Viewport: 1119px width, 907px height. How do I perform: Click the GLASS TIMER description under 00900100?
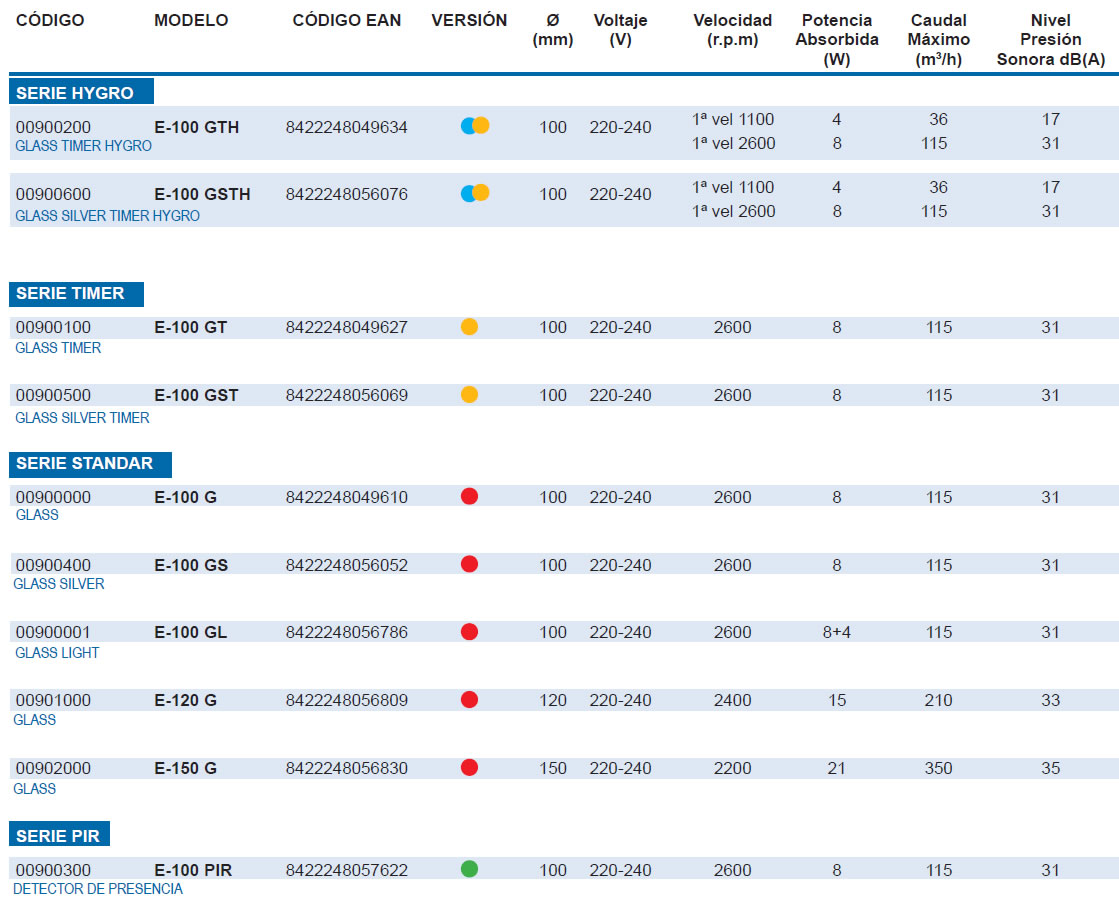pos(58,348)
